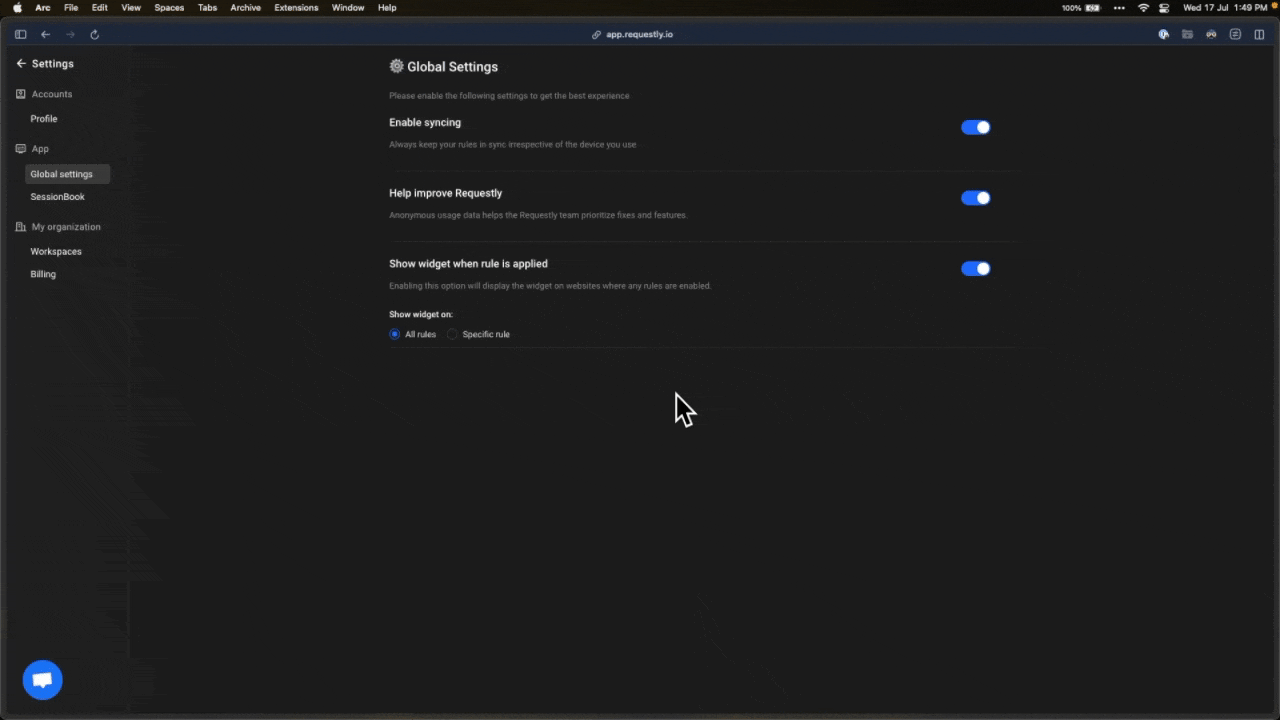The width and height of the screenshot is (1280, 720).
Task: Click the Accounts section icon
Action: click(x=21, y=94)
